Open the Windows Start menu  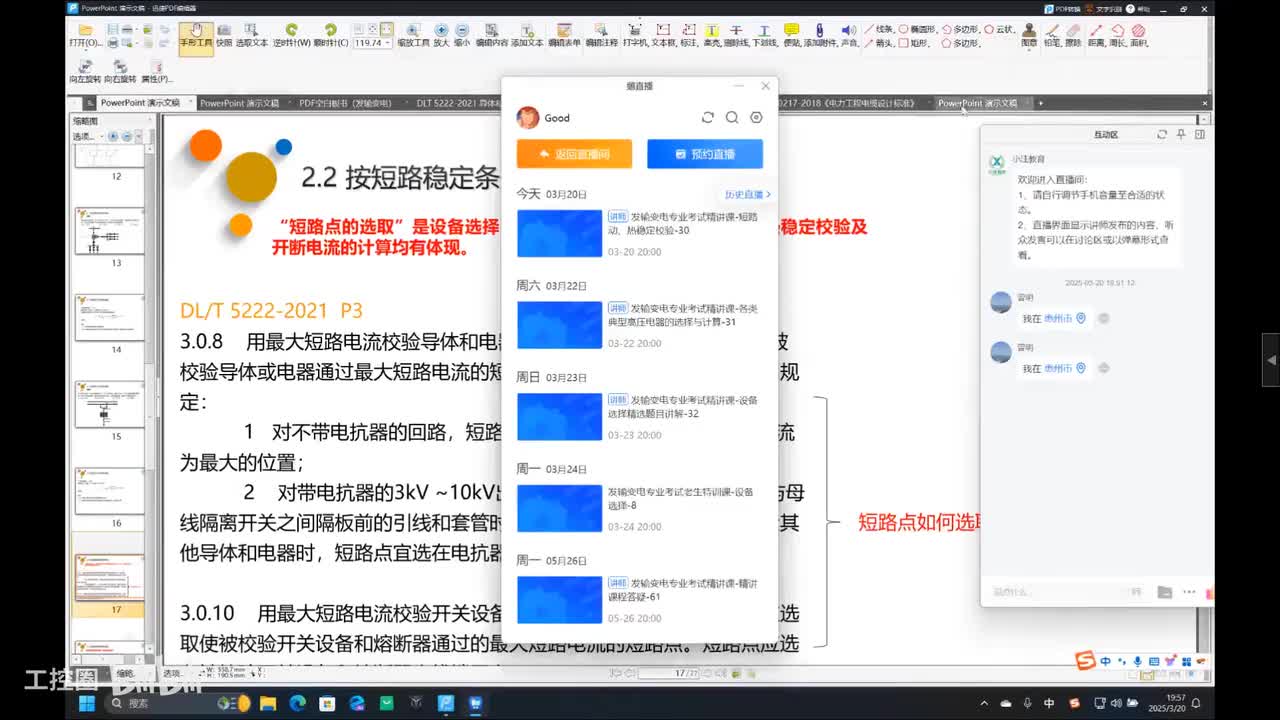[87, 703]
